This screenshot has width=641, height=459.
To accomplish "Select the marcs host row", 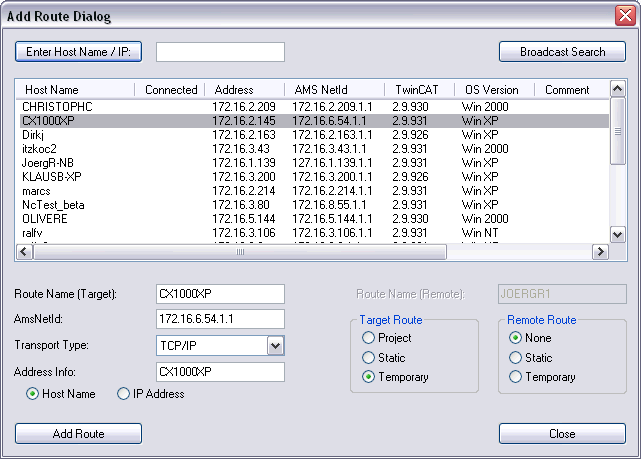I will coord(313,191).
